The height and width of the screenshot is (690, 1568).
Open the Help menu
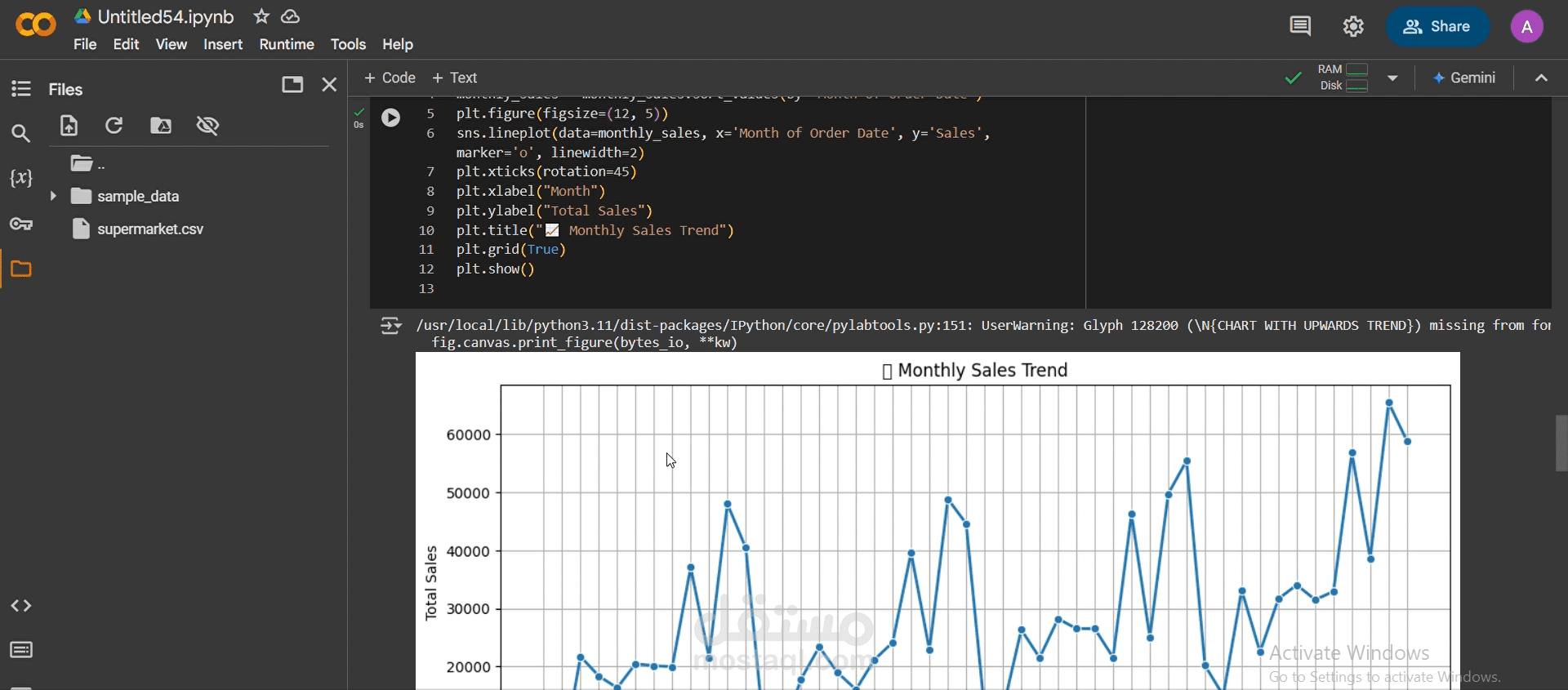click(398, 44)
